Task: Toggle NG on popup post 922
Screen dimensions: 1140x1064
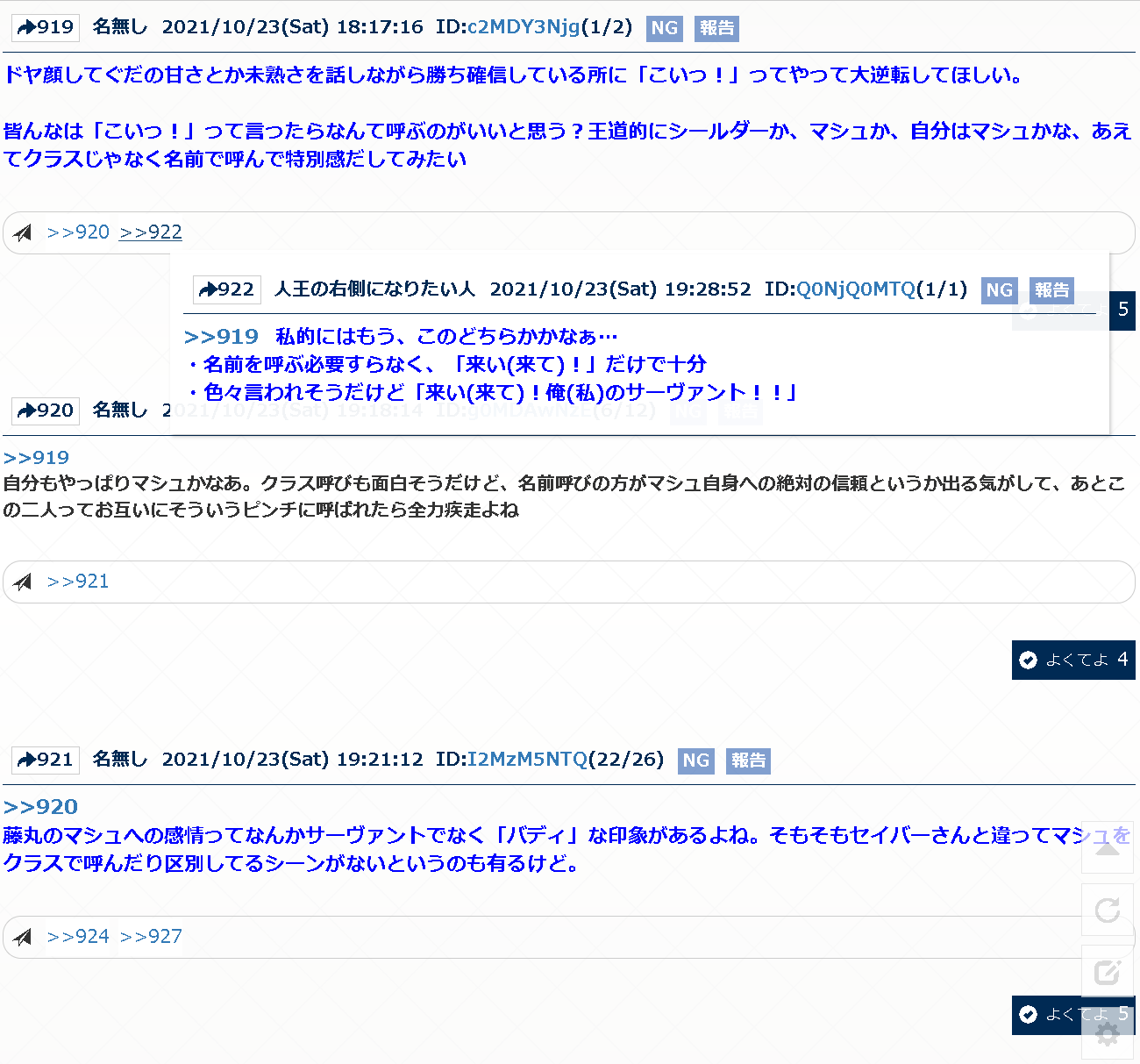Action: pos(999,290)
